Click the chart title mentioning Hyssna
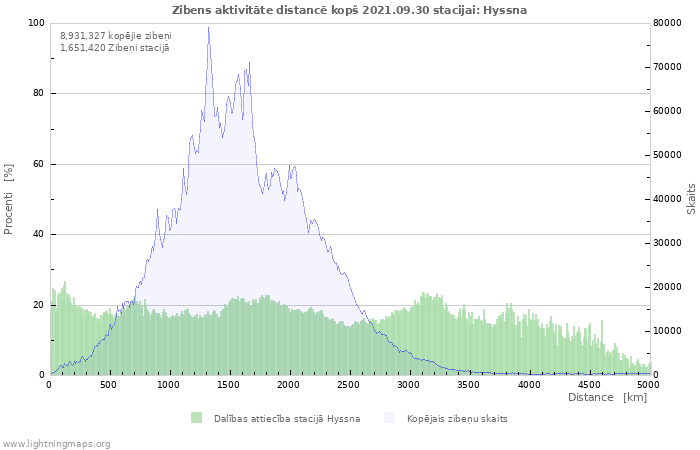Image resolution: width=700 pixels, height=450 pixels. click(349, 10)
